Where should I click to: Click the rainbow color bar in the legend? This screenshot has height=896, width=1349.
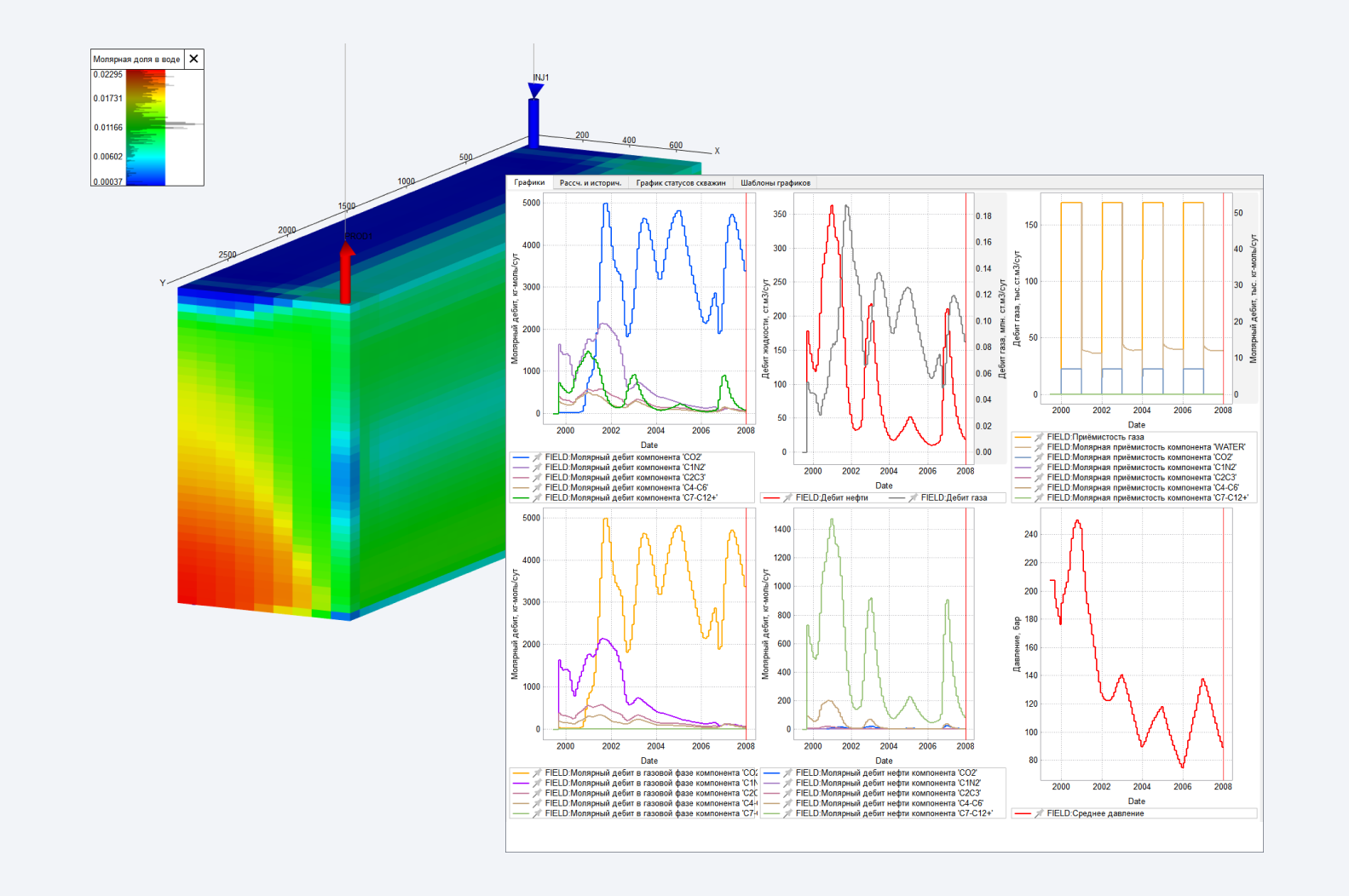click(x=146, y=127)
